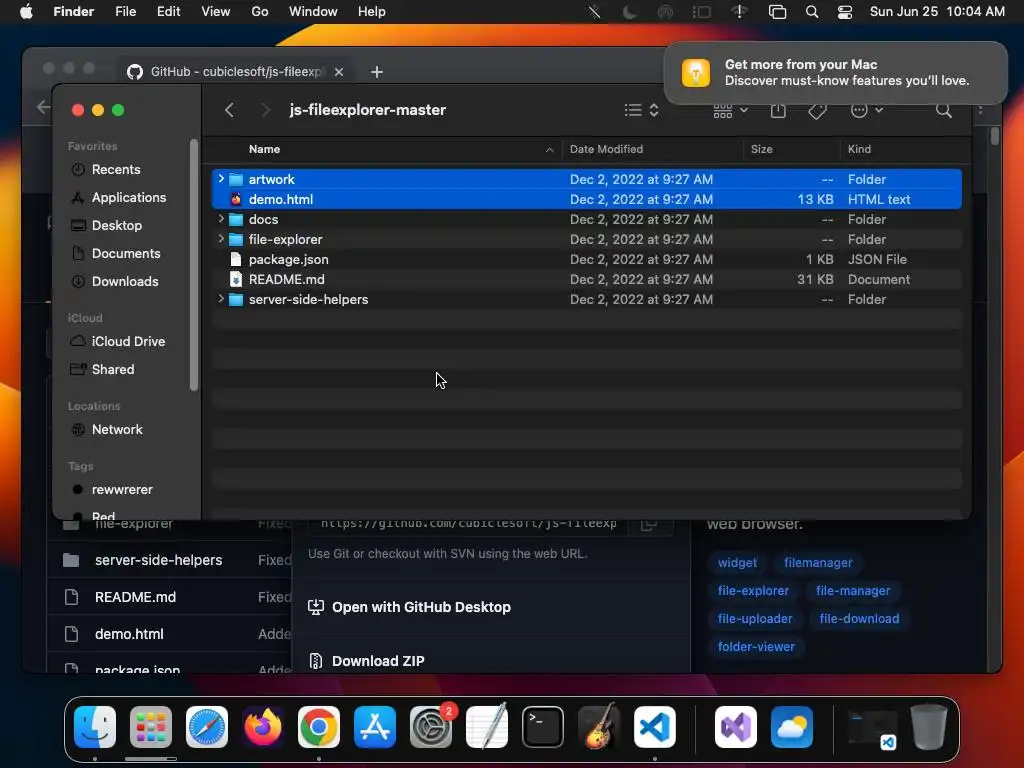Expand the server-side-helpers folder in Finder
Viewport: 1024px width, 768px height.
click(x=221, y=299)
